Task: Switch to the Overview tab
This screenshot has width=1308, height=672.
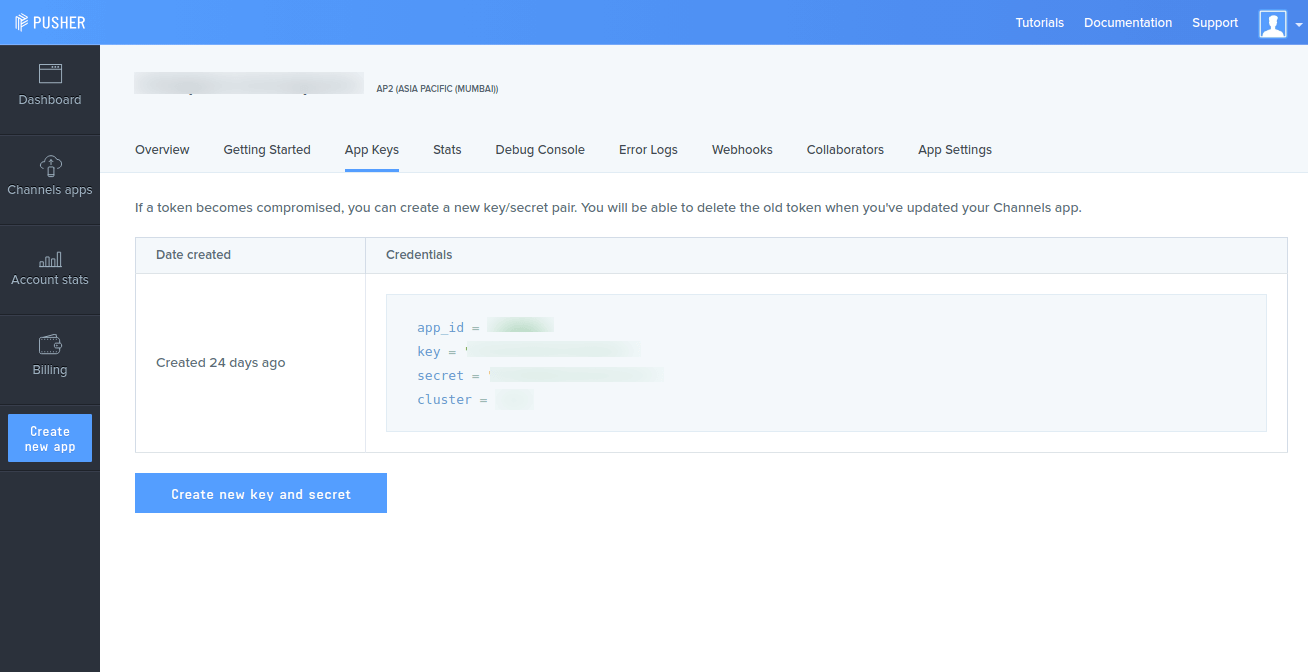Action: tap(162, 150)
